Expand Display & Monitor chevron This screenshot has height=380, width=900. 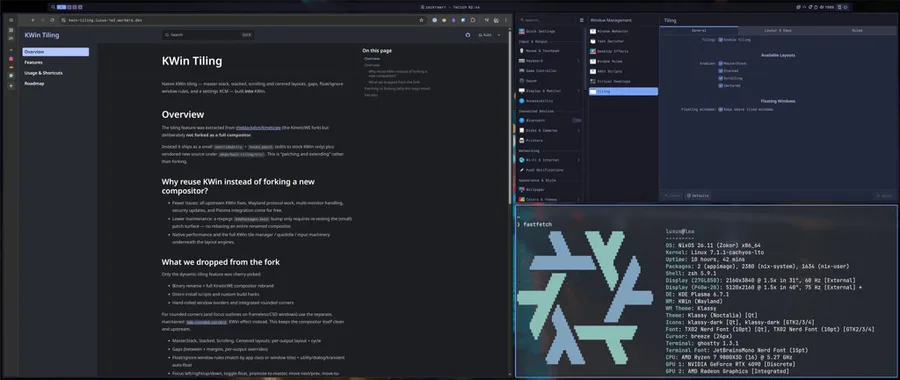click(578, 91)
